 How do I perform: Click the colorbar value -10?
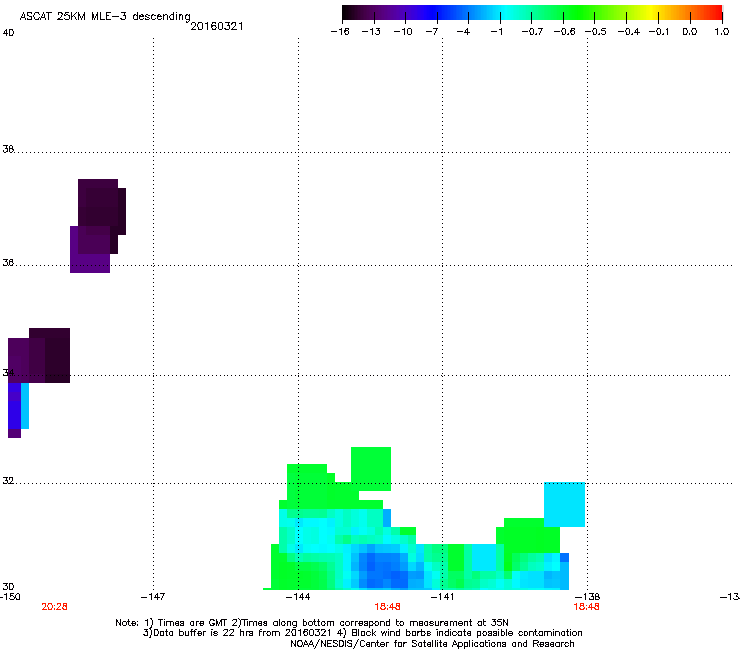coord(403,32)
